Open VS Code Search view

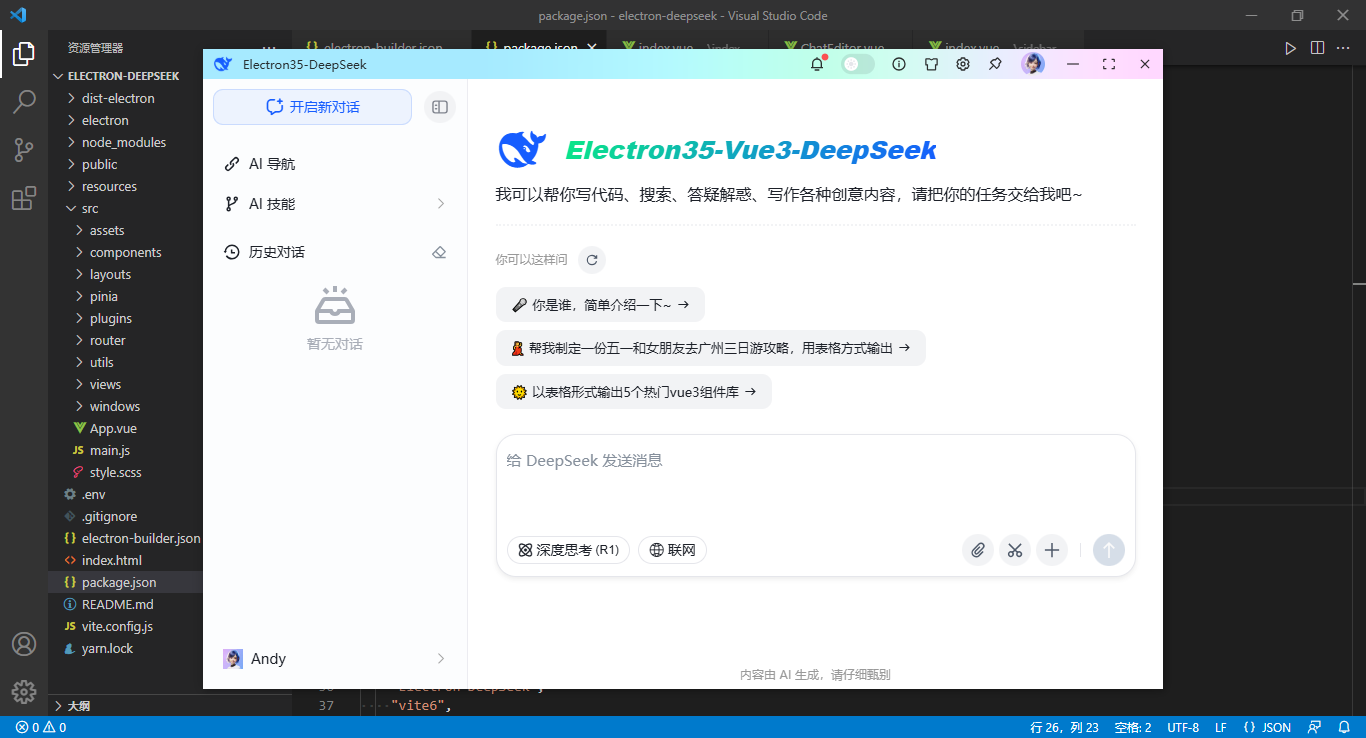(24, 102)
